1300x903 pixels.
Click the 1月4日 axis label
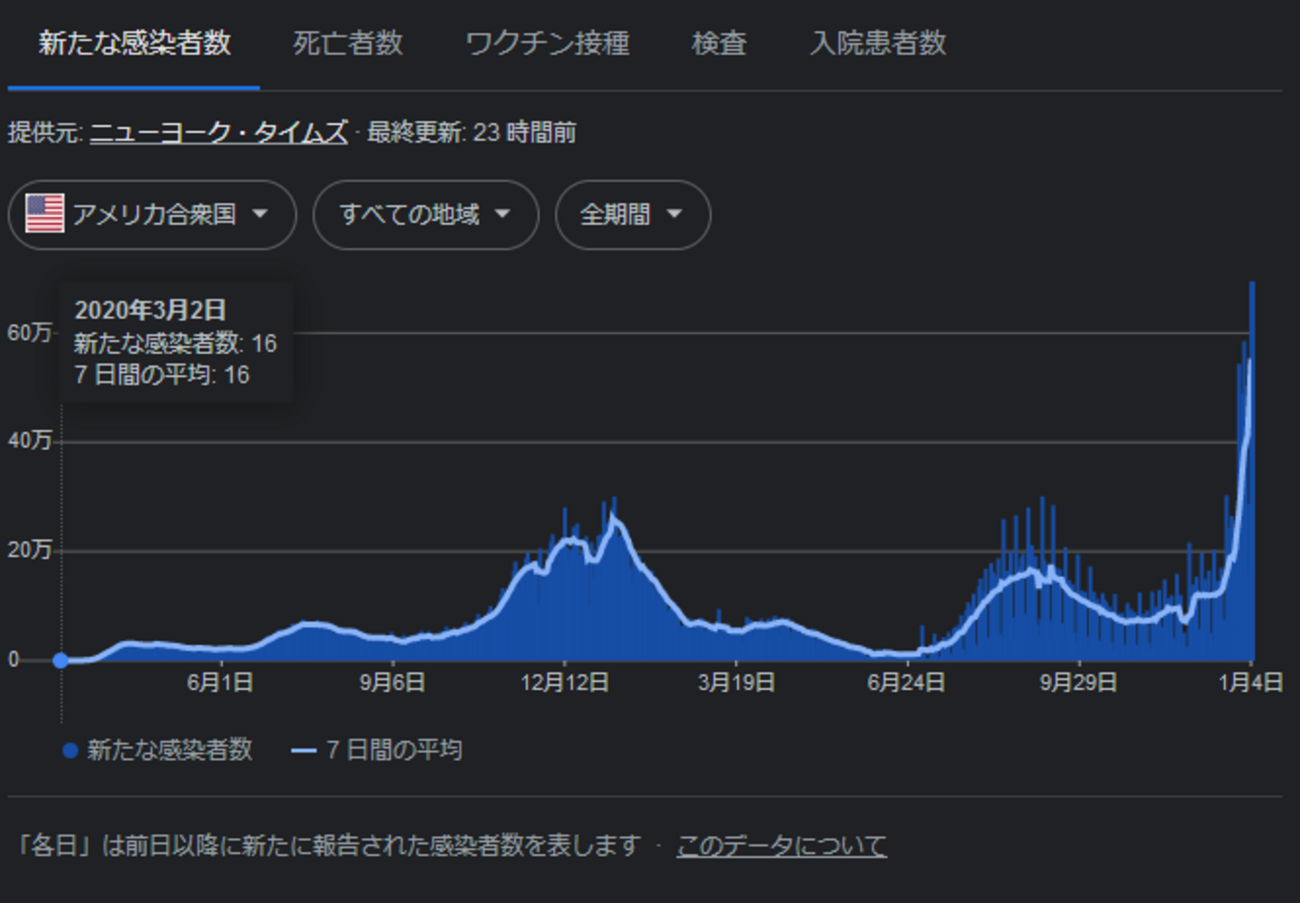(x=1251, y=682)
